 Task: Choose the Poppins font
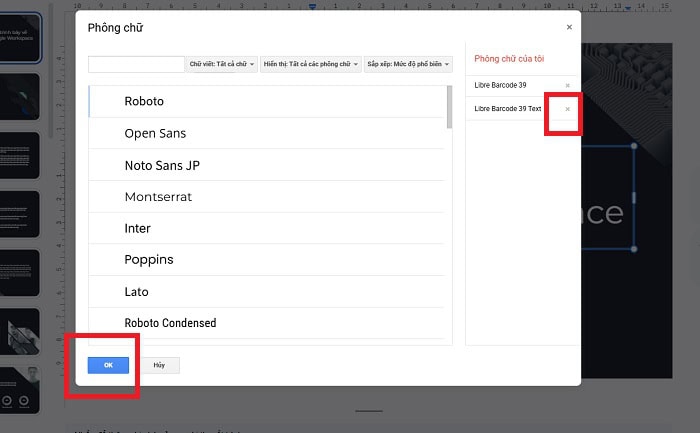149,260
